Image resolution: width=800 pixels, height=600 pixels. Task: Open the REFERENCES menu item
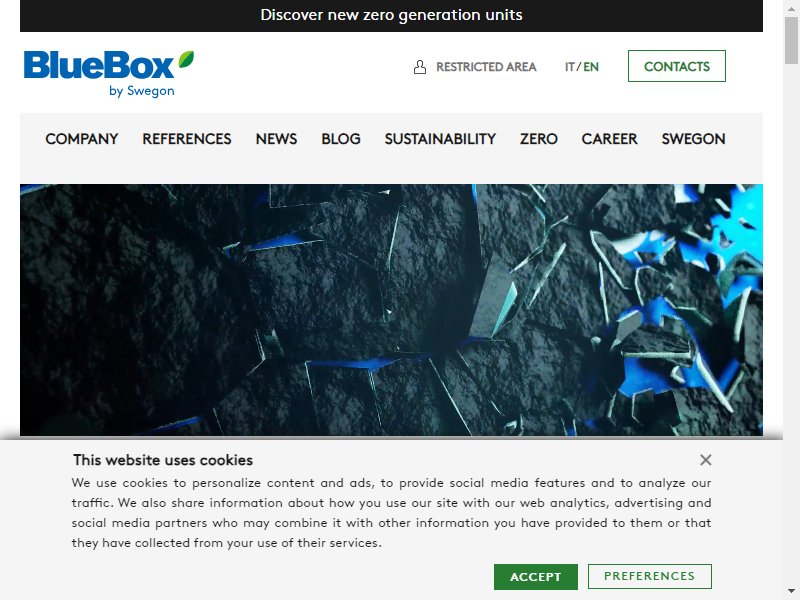coord(187,139)
